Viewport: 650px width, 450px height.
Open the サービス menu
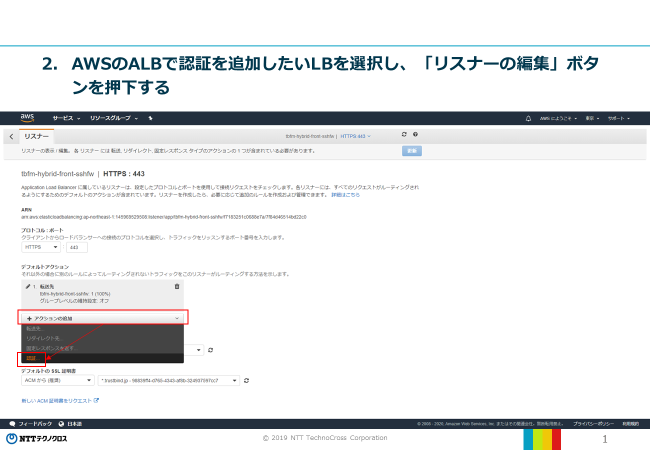pyautogui.click(x=66, y=118)
